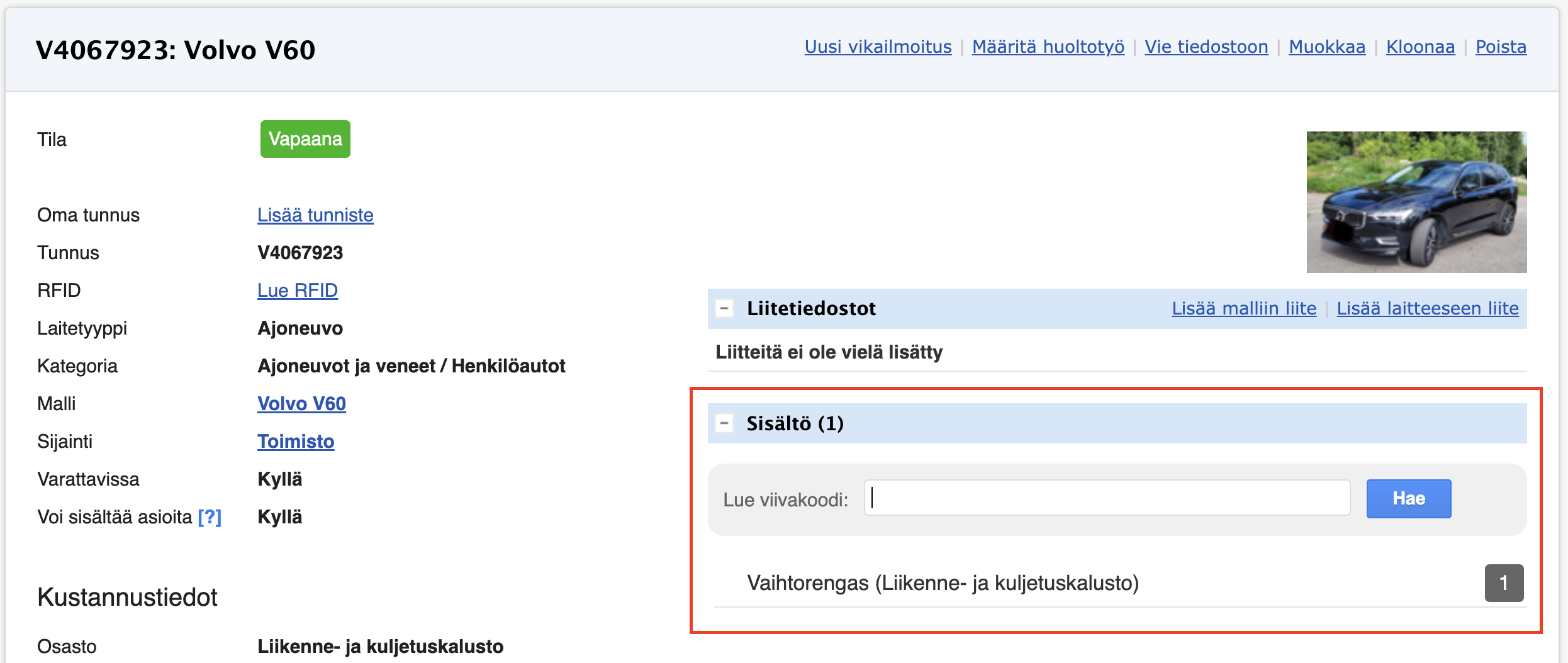Click the Osasto value Liikenne- ja kuljetuskalusto
The width and height of the screenshot is (1568, 663).
[x=380, y=647]
